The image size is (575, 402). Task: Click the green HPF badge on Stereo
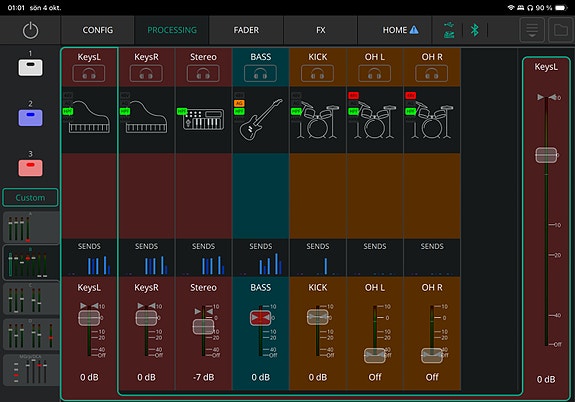click(182, 111)
